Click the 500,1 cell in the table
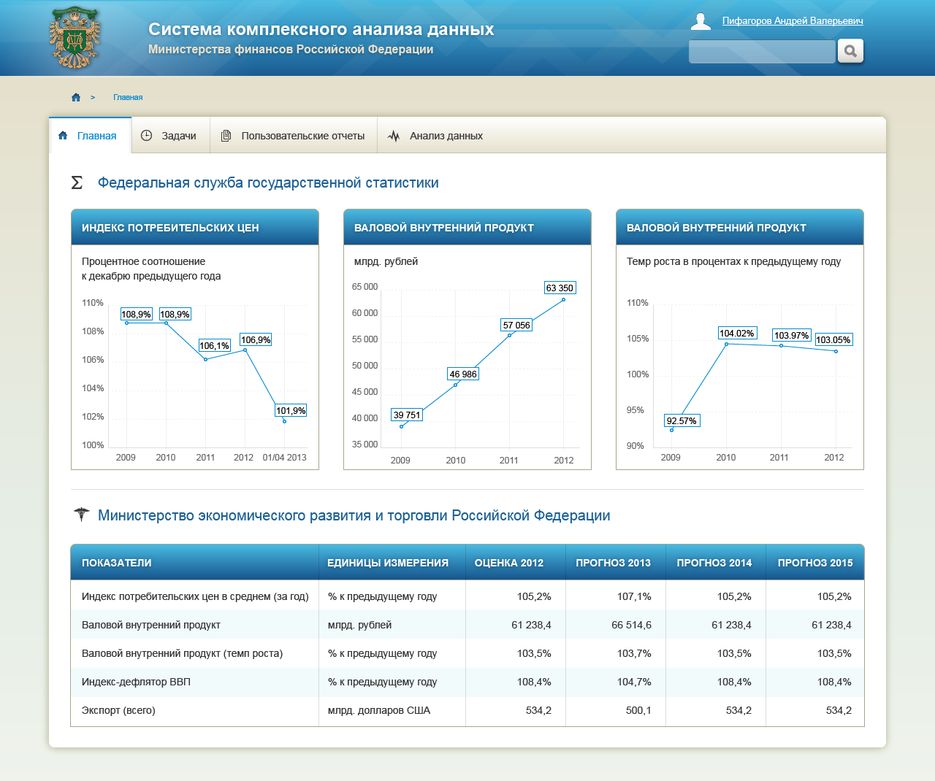Viewport: 935px width, 781px height. (x=639, y=711)
